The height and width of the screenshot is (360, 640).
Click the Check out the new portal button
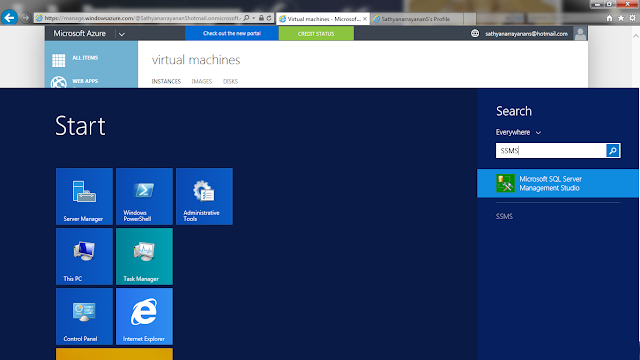tap(232, 33)
